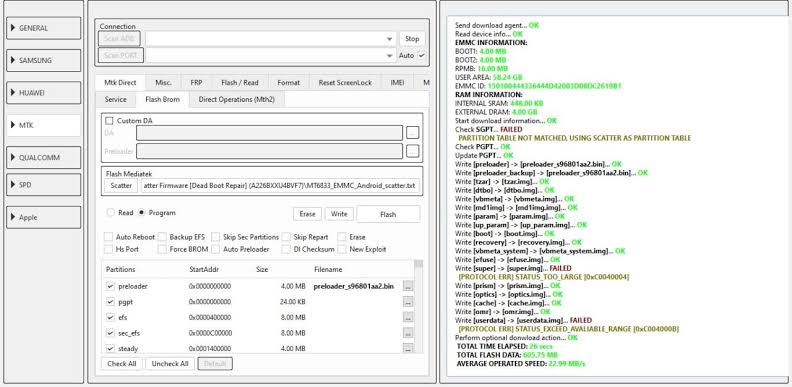Expand the QUALCOMM sidebar section

43,158
